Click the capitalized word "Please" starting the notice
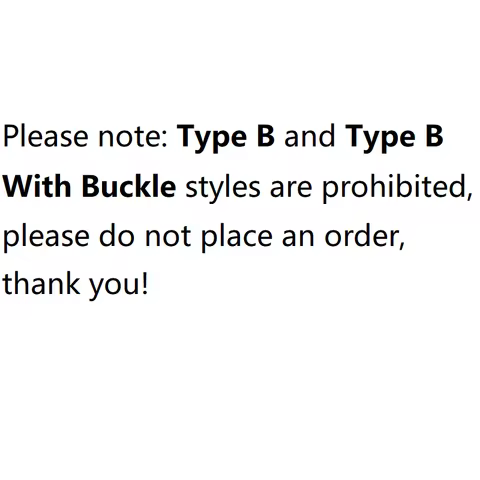Screen dimensions: 480x480 [x=46, y=137]
